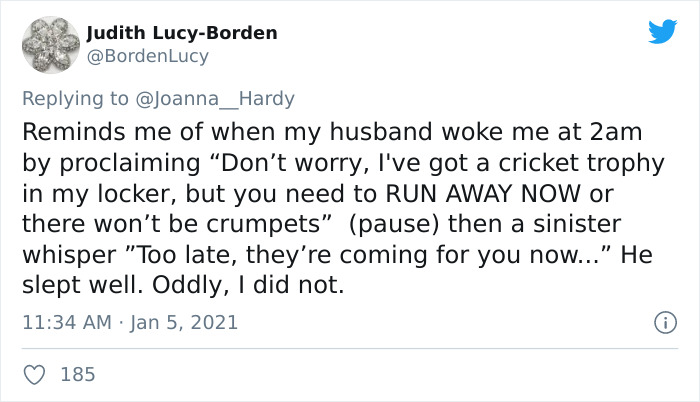Screen dimensions: 700x402
Task: Select the Jan 5, 2021 date
Action: [184, 323]
